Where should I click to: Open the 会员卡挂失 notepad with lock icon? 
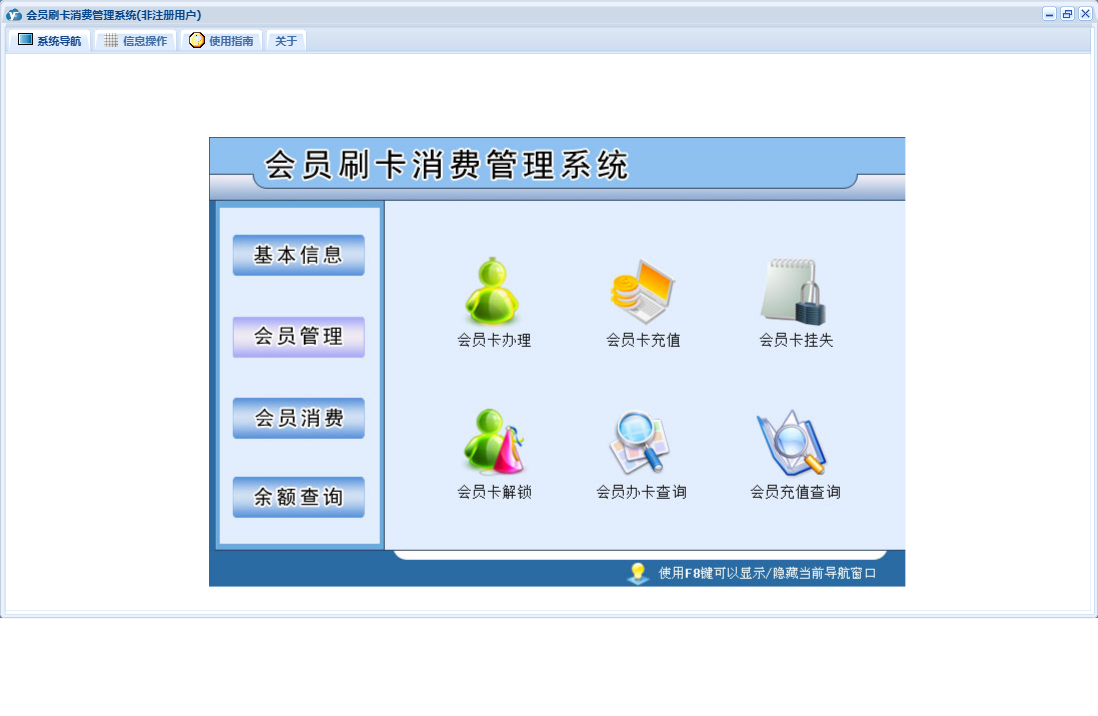(x=794, y=291)
